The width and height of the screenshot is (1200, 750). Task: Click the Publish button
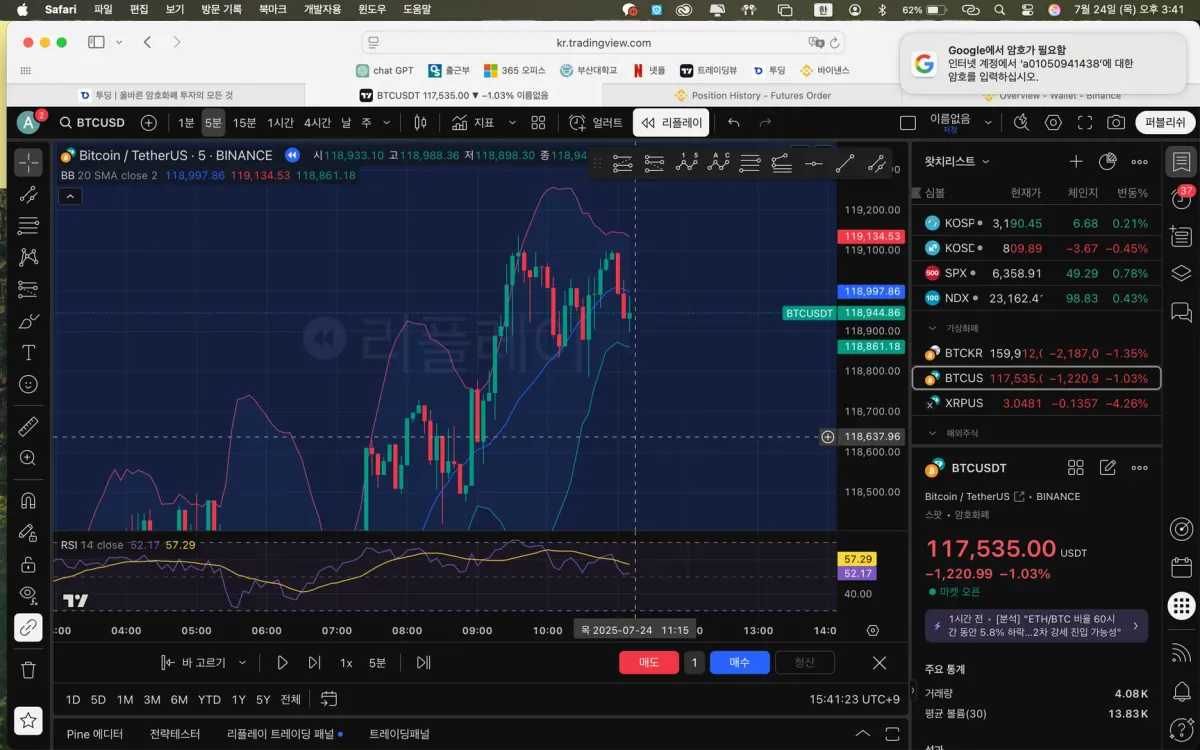(1165, 122)
